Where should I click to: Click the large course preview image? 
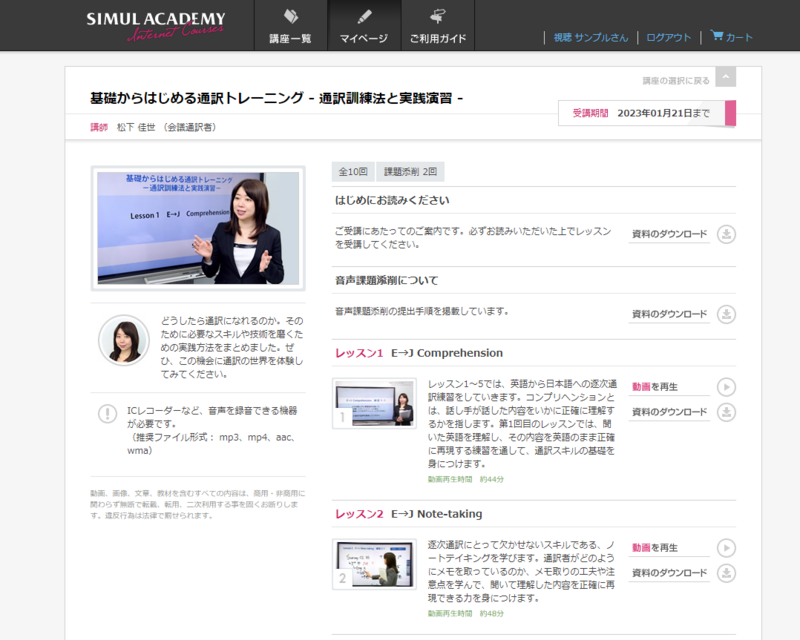click(198, 228)
